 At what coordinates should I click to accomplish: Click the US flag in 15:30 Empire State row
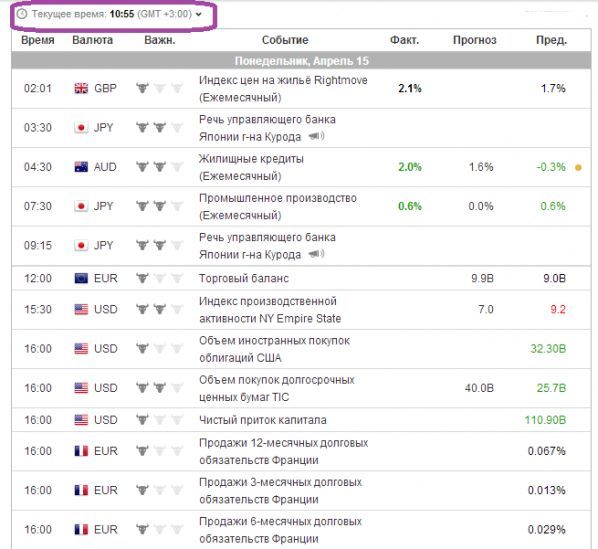[x=81, y=309]
